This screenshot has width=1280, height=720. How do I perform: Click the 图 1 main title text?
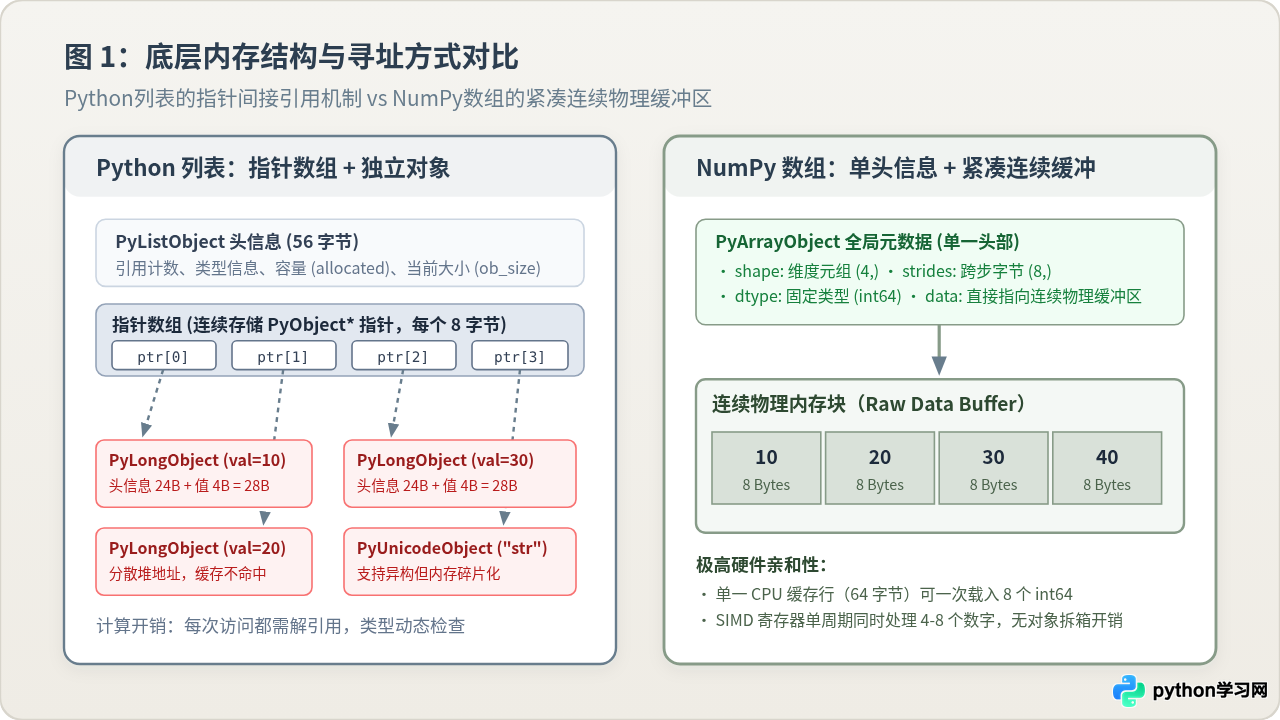[x=292, y=57]
